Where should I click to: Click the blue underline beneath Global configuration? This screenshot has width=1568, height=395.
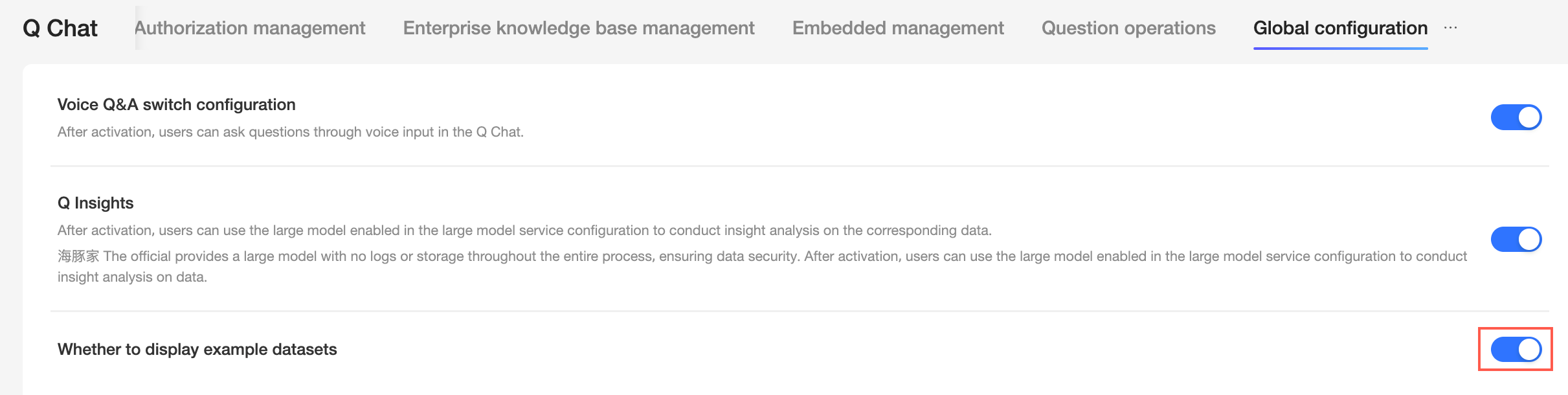1340,48
